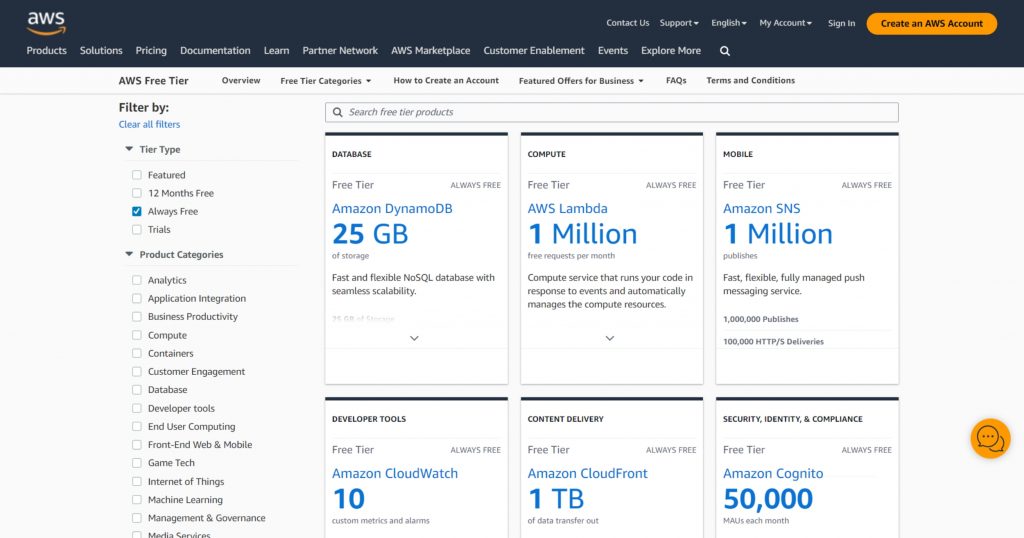Open the Amazon DynamoDB link
This screenshot has height=538, width=1024.
point(392,208)
